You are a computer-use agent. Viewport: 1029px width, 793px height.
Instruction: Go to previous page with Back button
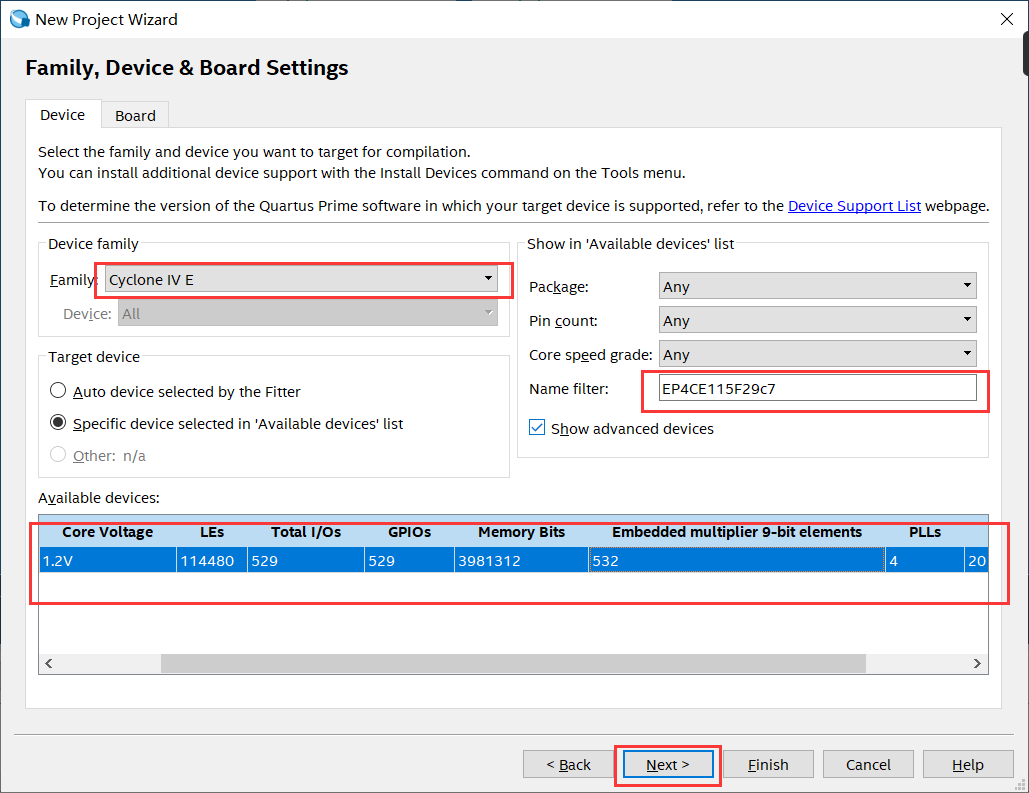tap(568, 764)
